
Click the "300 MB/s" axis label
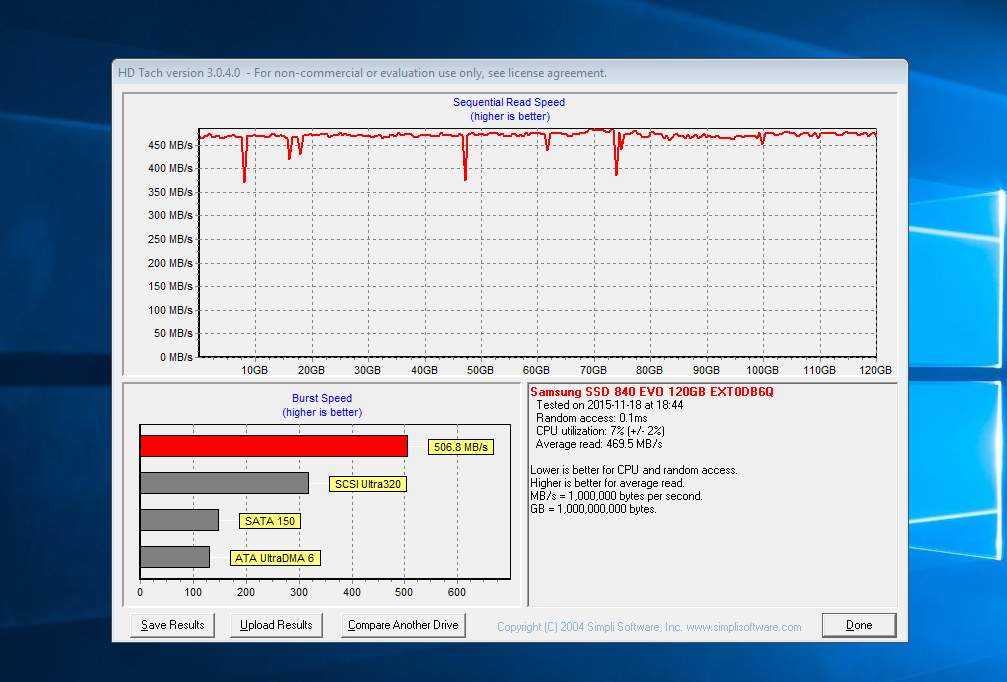pos(170,215)
